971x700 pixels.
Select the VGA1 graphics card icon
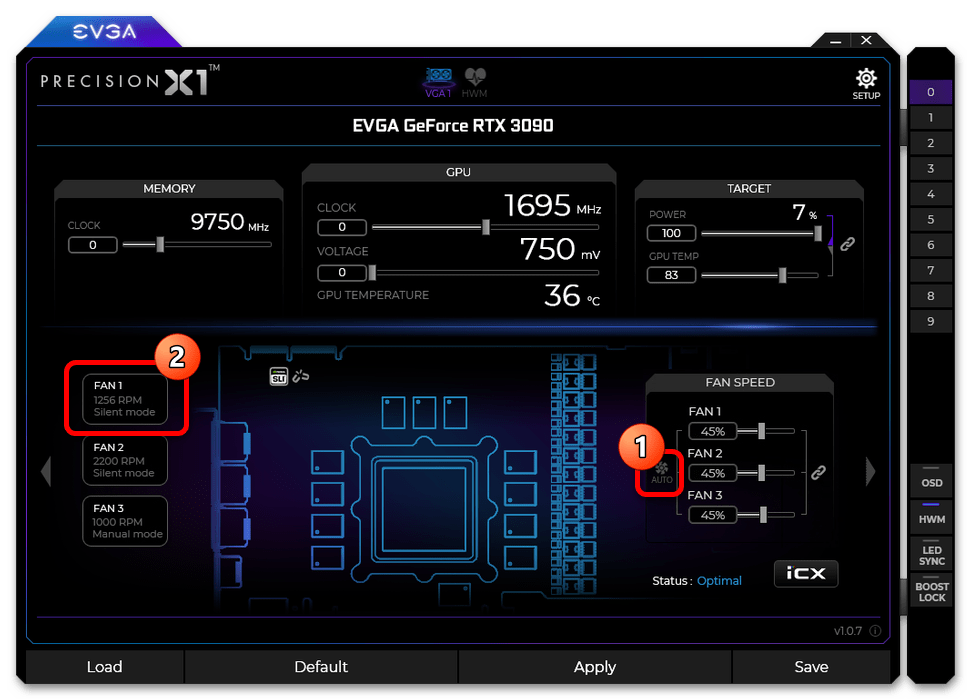tap(439, 81)
